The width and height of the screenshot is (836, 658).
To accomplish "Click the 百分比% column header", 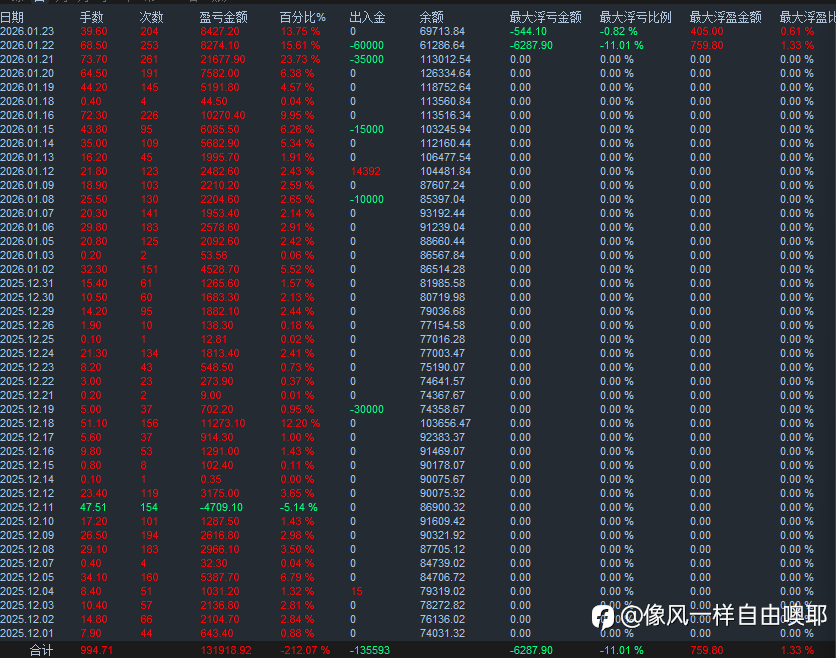I will click(302, 18).
